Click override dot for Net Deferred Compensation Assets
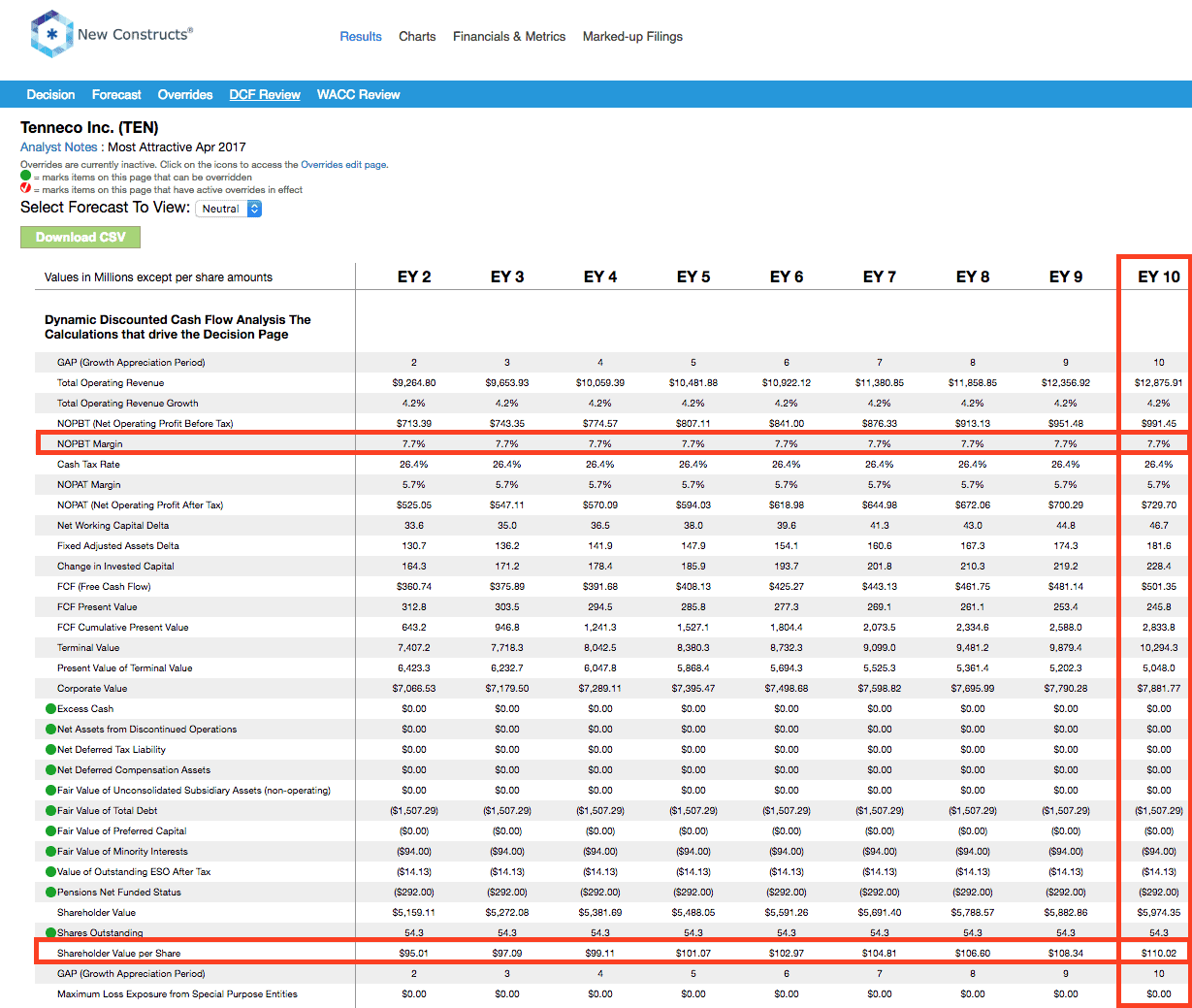Image resolution: width=1192 pixels, height=1008 pixels. tap(50, 770)
